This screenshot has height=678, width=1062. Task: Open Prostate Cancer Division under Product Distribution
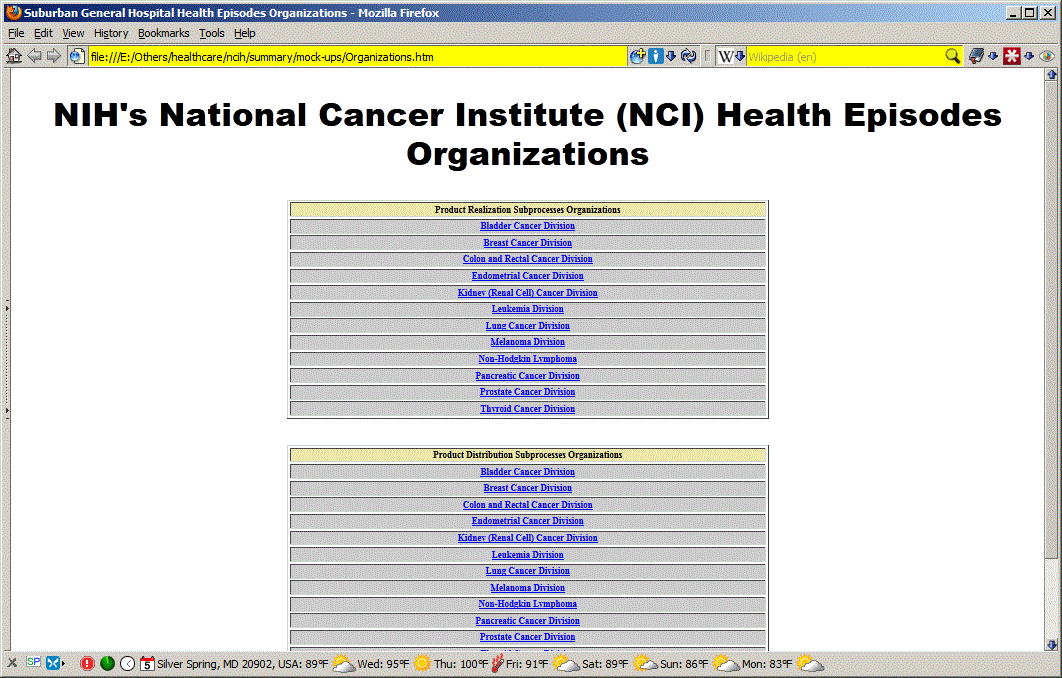point(528,637)
